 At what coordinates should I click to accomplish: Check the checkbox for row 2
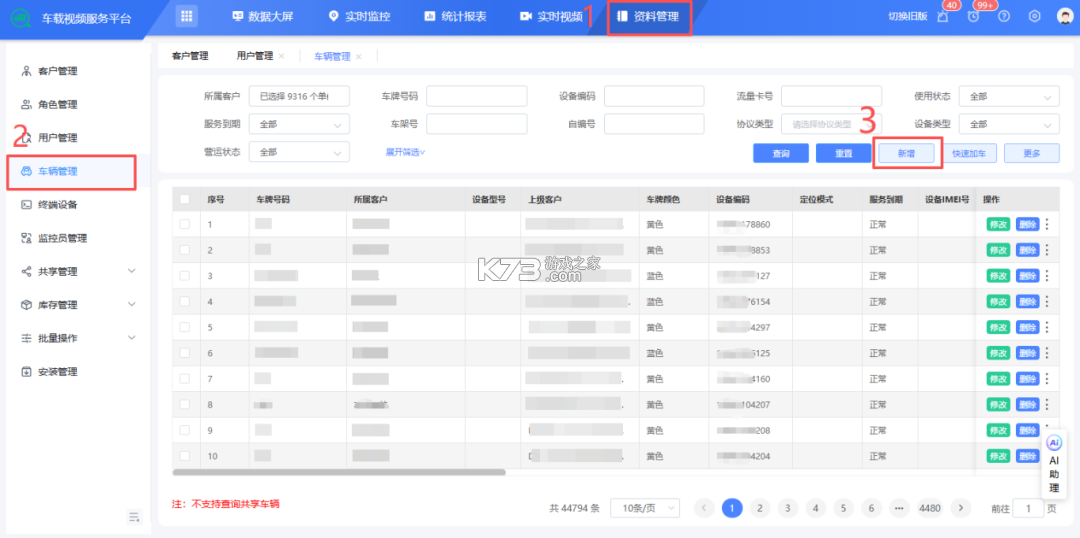click(x=185, y=249)
